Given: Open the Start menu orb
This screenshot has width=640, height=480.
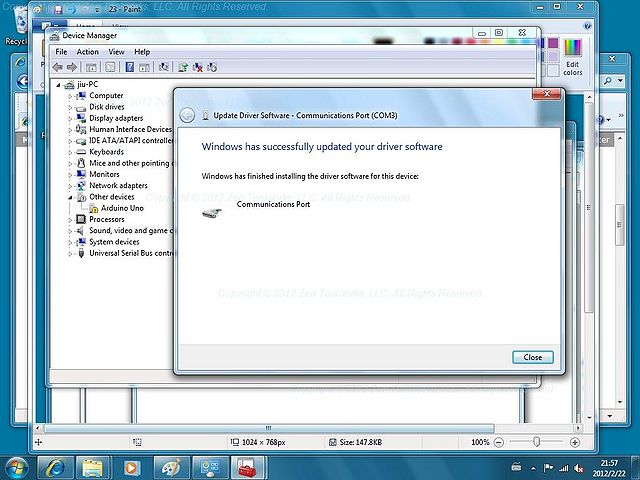Looking at the screenshot, I should tap(16, 468).
